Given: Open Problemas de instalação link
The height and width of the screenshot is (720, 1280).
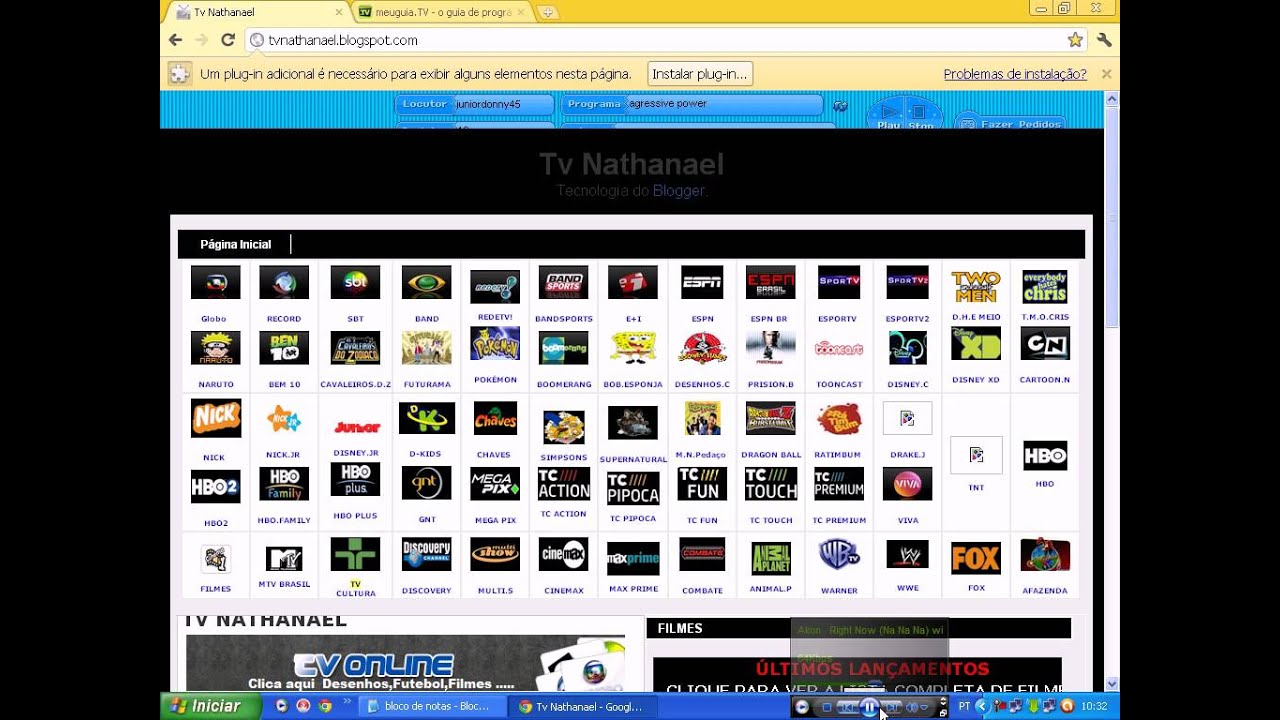Looking at the screenshot, I should (1015, 74).
